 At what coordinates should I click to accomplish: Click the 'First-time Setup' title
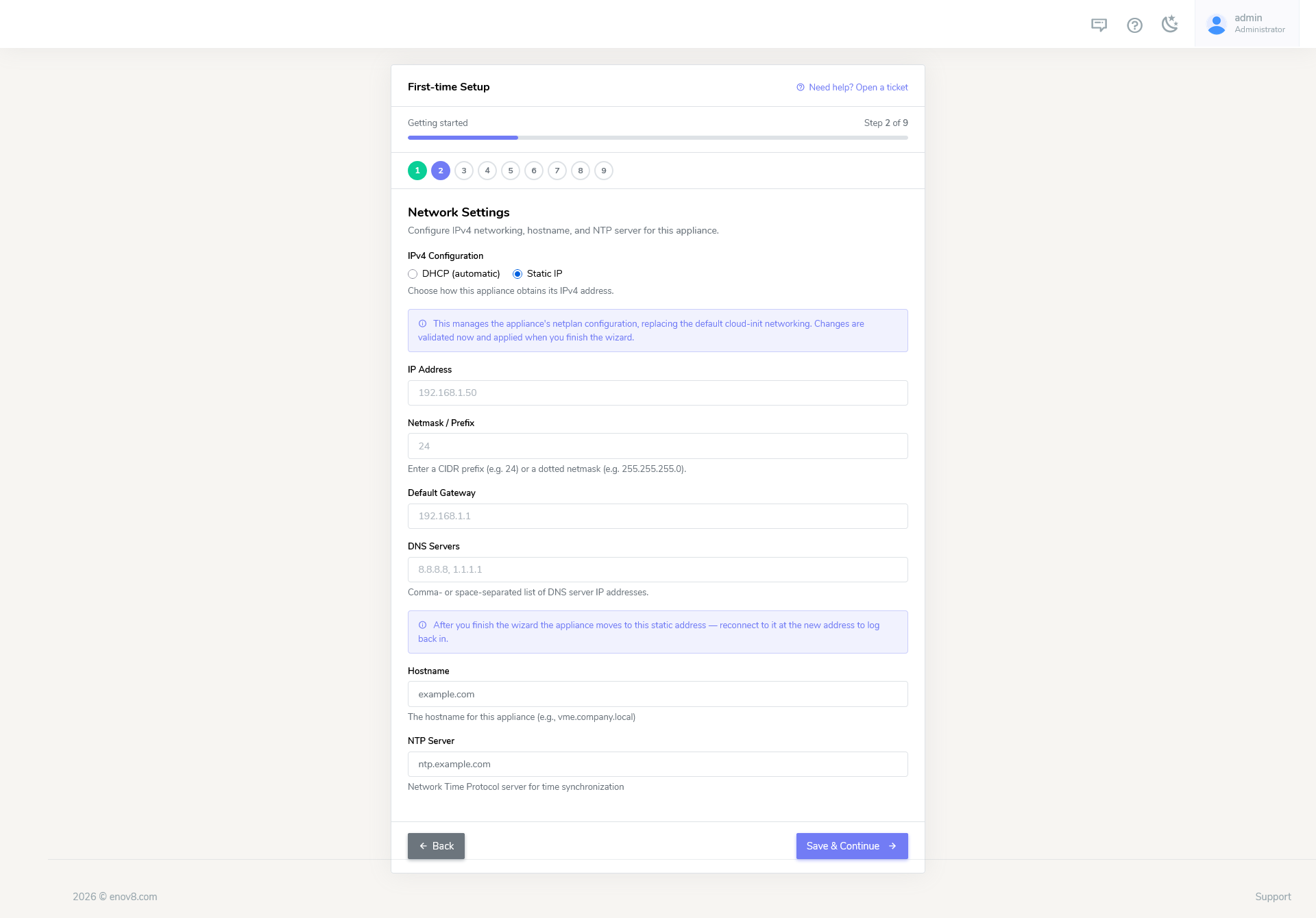point(448,87)
